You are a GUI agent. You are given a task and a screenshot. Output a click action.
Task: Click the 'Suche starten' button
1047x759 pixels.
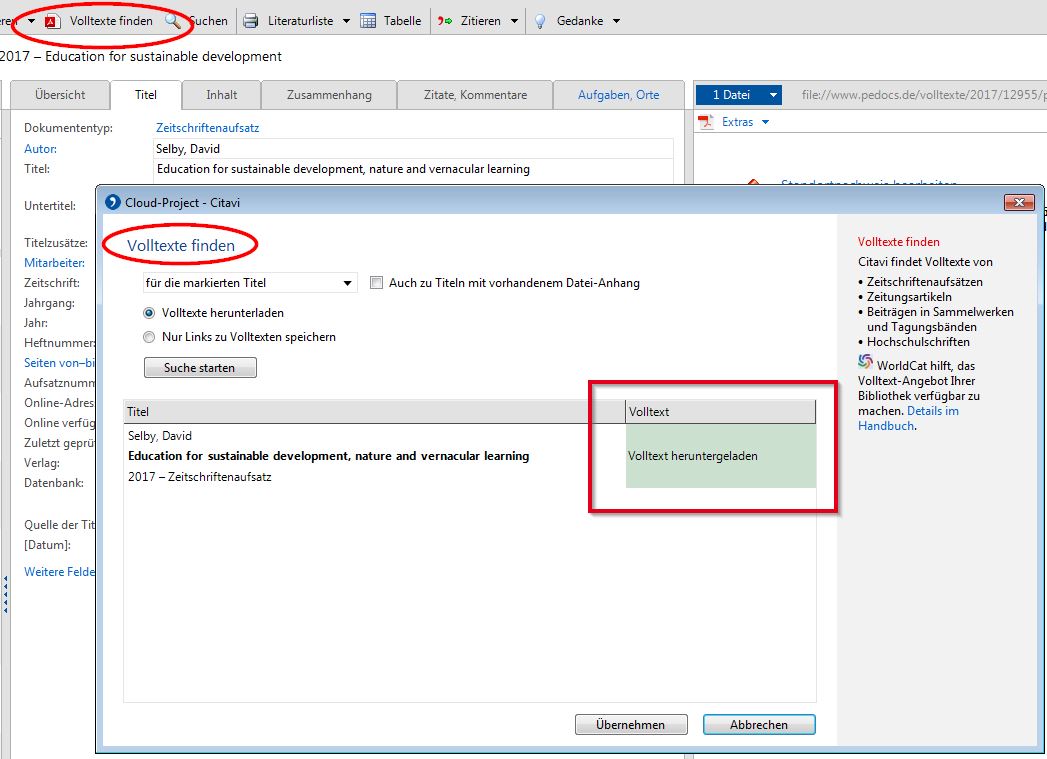point(200,368)
